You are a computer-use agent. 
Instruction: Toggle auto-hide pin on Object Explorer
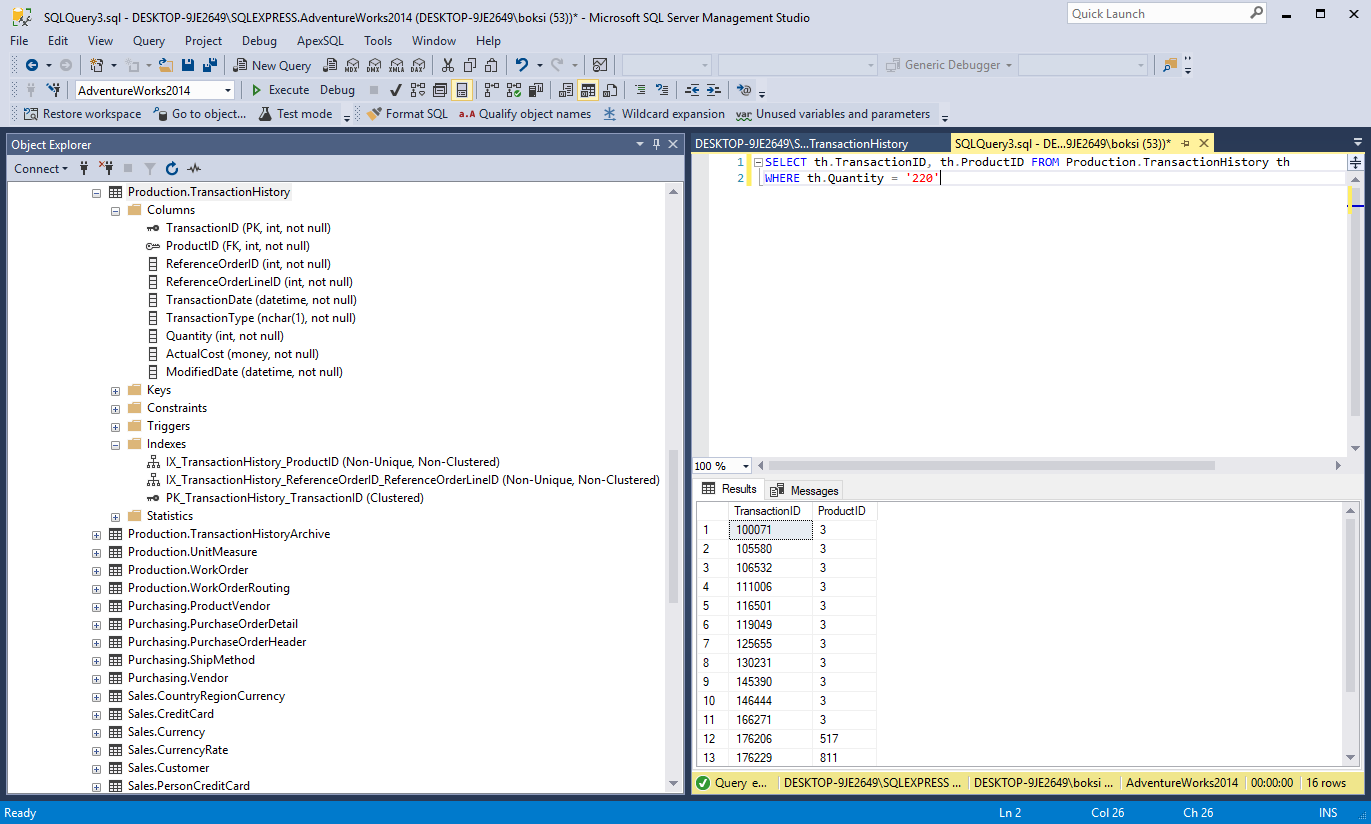coord(657,145)
